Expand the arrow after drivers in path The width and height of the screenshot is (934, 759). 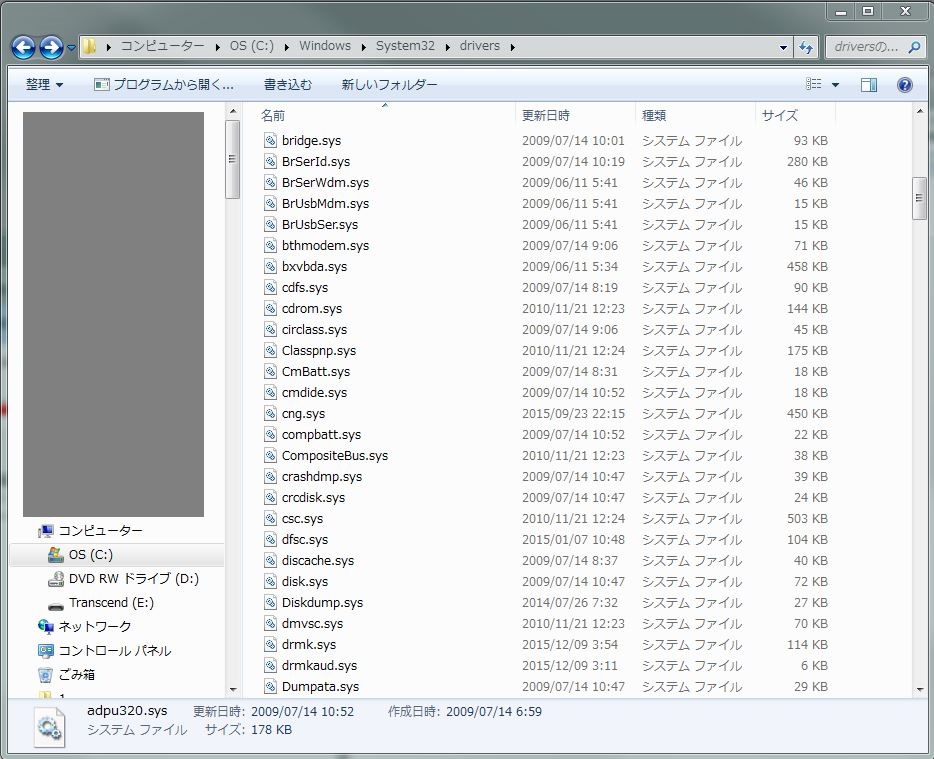tap(512, 47)
